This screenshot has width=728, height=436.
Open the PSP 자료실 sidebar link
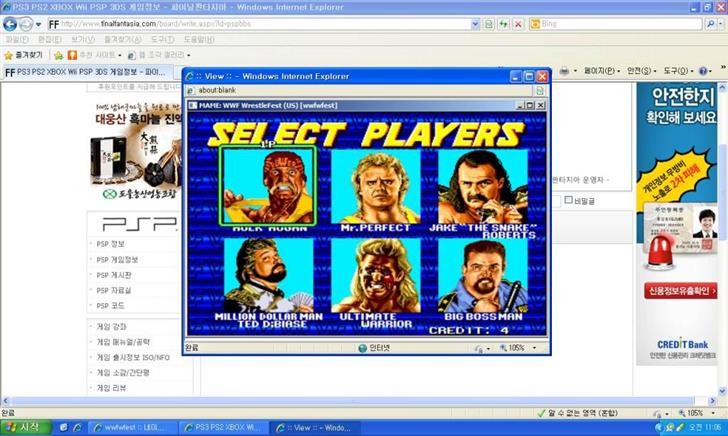114,290
